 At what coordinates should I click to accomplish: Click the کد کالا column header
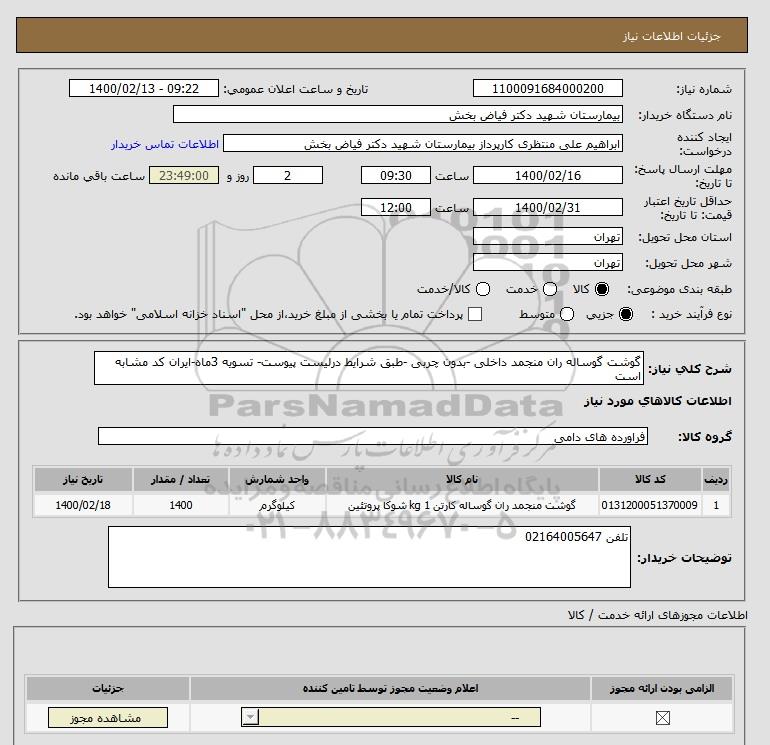click(x=650, y=479)
